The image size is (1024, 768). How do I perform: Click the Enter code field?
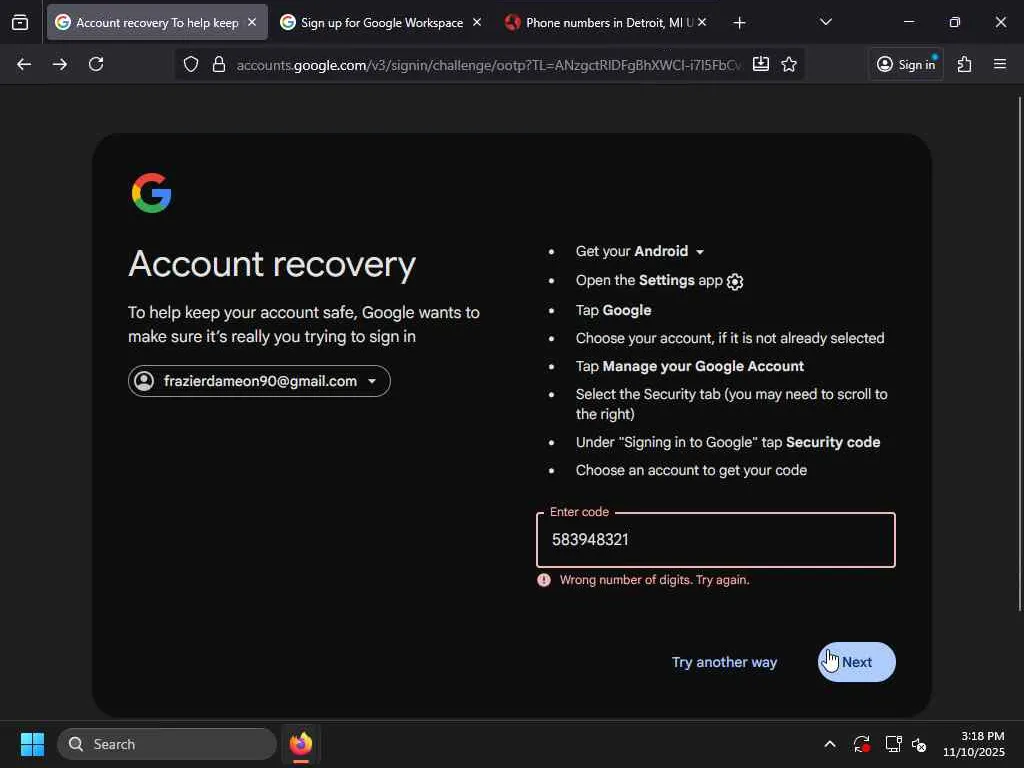click(716, 540)
